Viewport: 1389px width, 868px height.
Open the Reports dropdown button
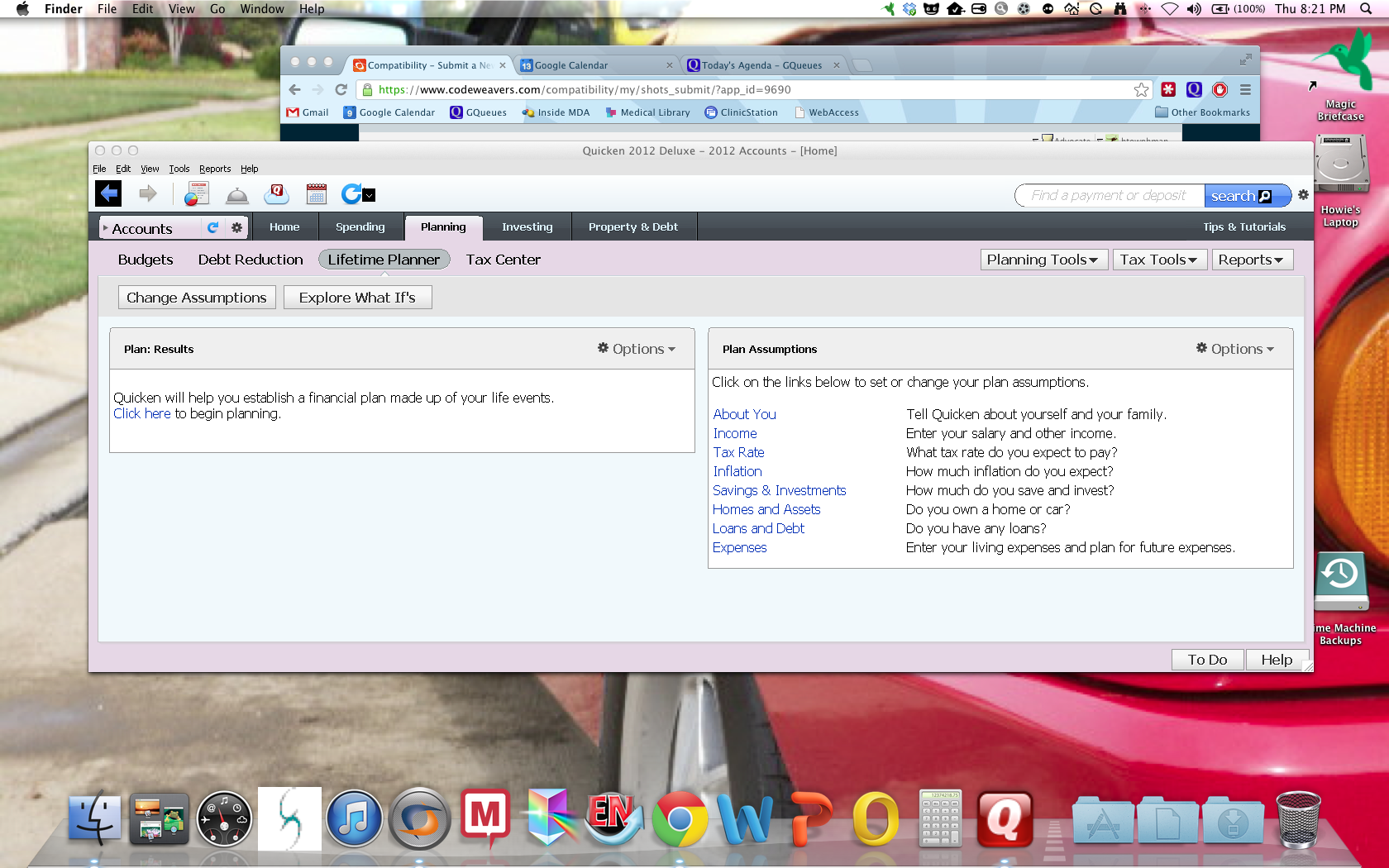(x=1252, y=260)
